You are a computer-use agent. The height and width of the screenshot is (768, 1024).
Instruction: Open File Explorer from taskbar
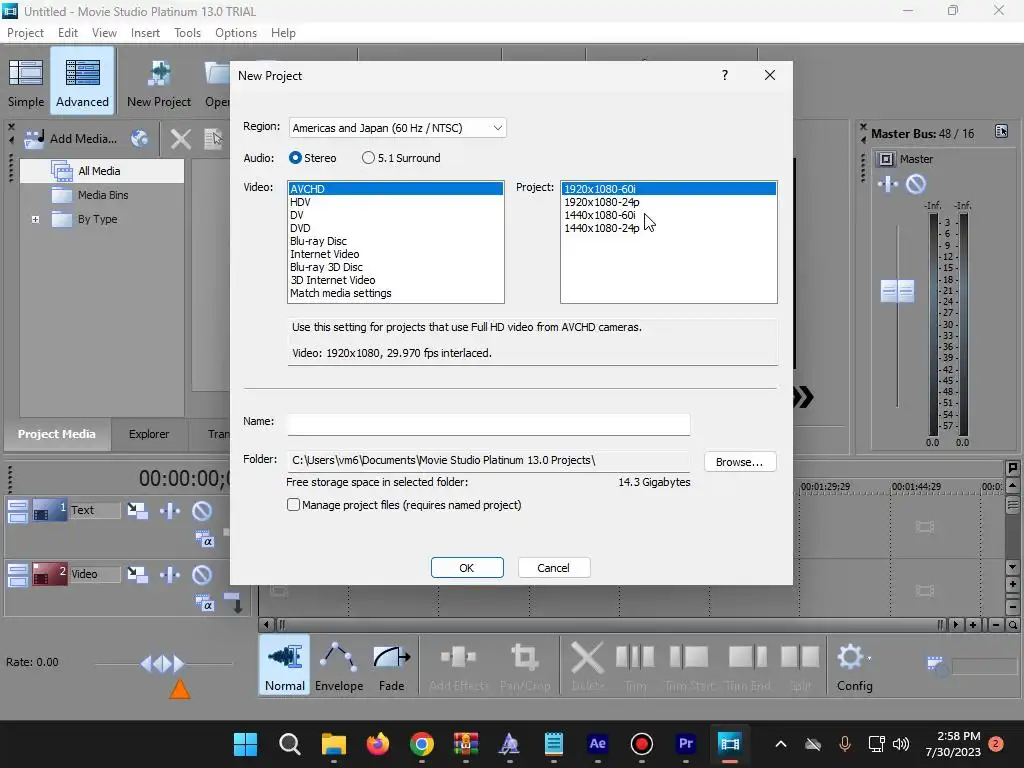click(334, 744)
